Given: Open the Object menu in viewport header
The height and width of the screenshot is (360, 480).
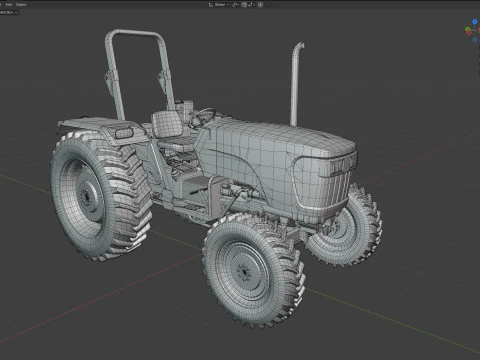Looking at the screenshot, I should pyautogui.click(x=21, y=5).
